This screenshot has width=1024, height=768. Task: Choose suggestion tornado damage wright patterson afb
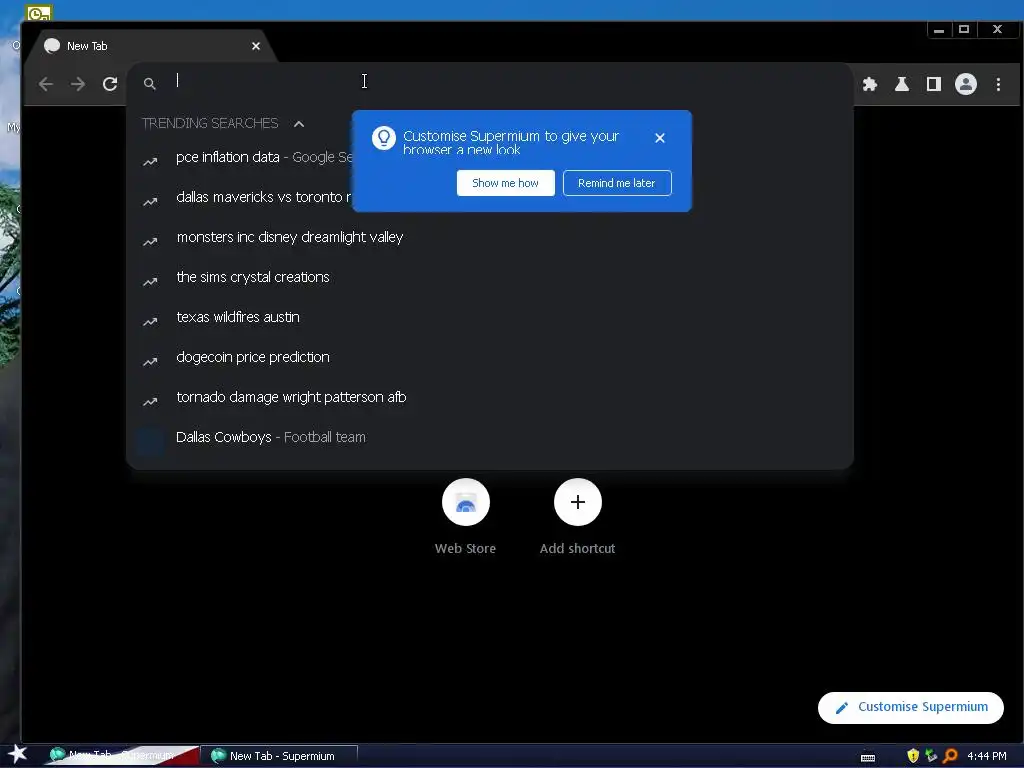tap(490, 397)
